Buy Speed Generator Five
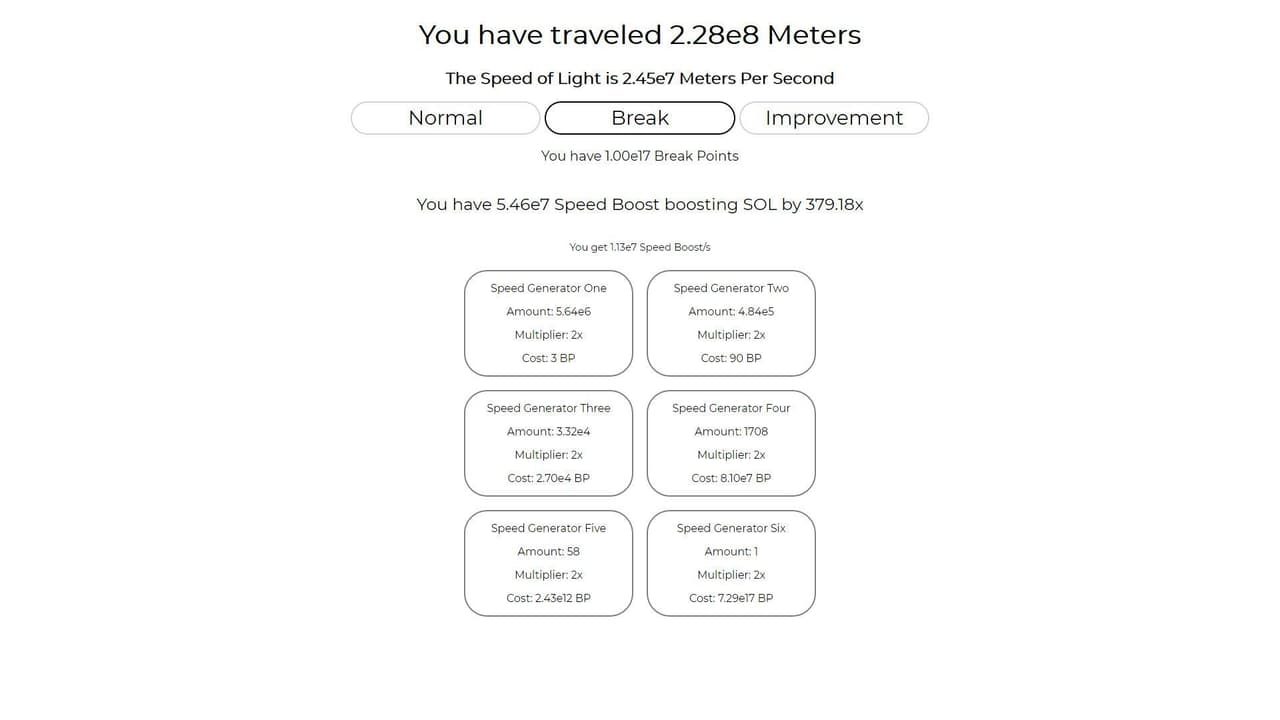Screen dimensions: 1280x720 click(548, 563)
